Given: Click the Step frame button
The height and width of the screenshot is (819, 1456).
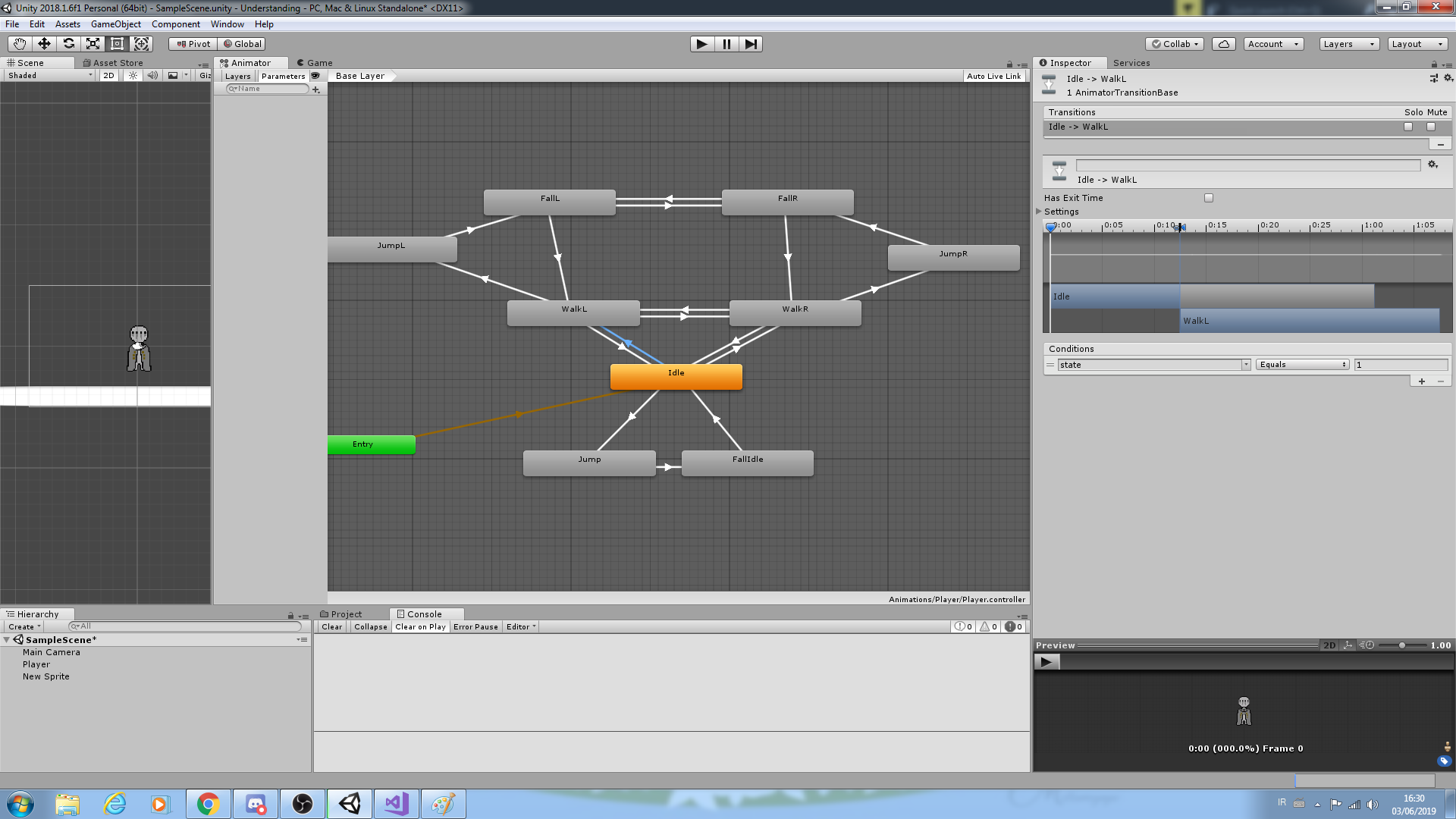Looking at the screenshot, I should click(x=751, y=44).
